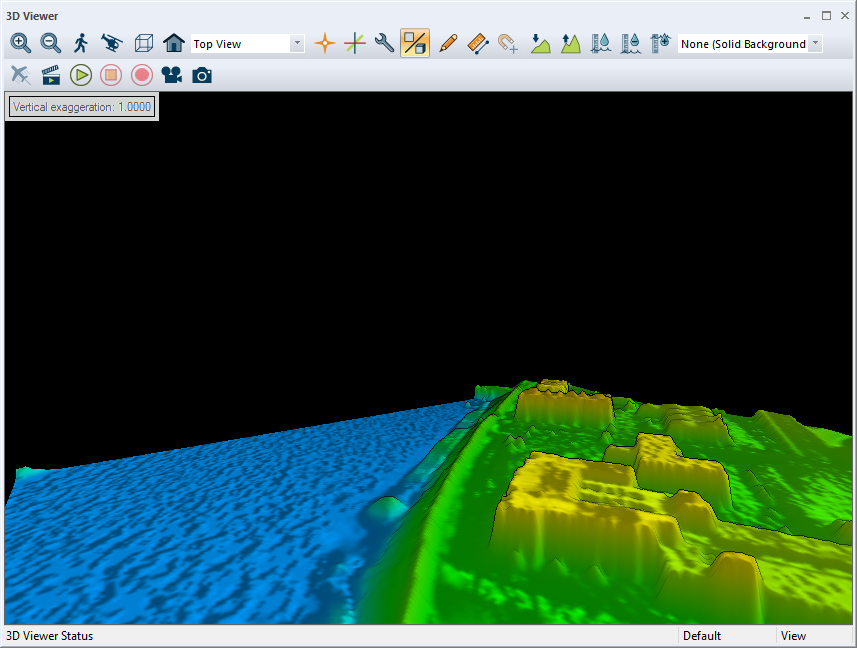The height and width of the screenshot is (648, 857).
Task: Click the second water level gauge icon
Action: coord(631,43)
